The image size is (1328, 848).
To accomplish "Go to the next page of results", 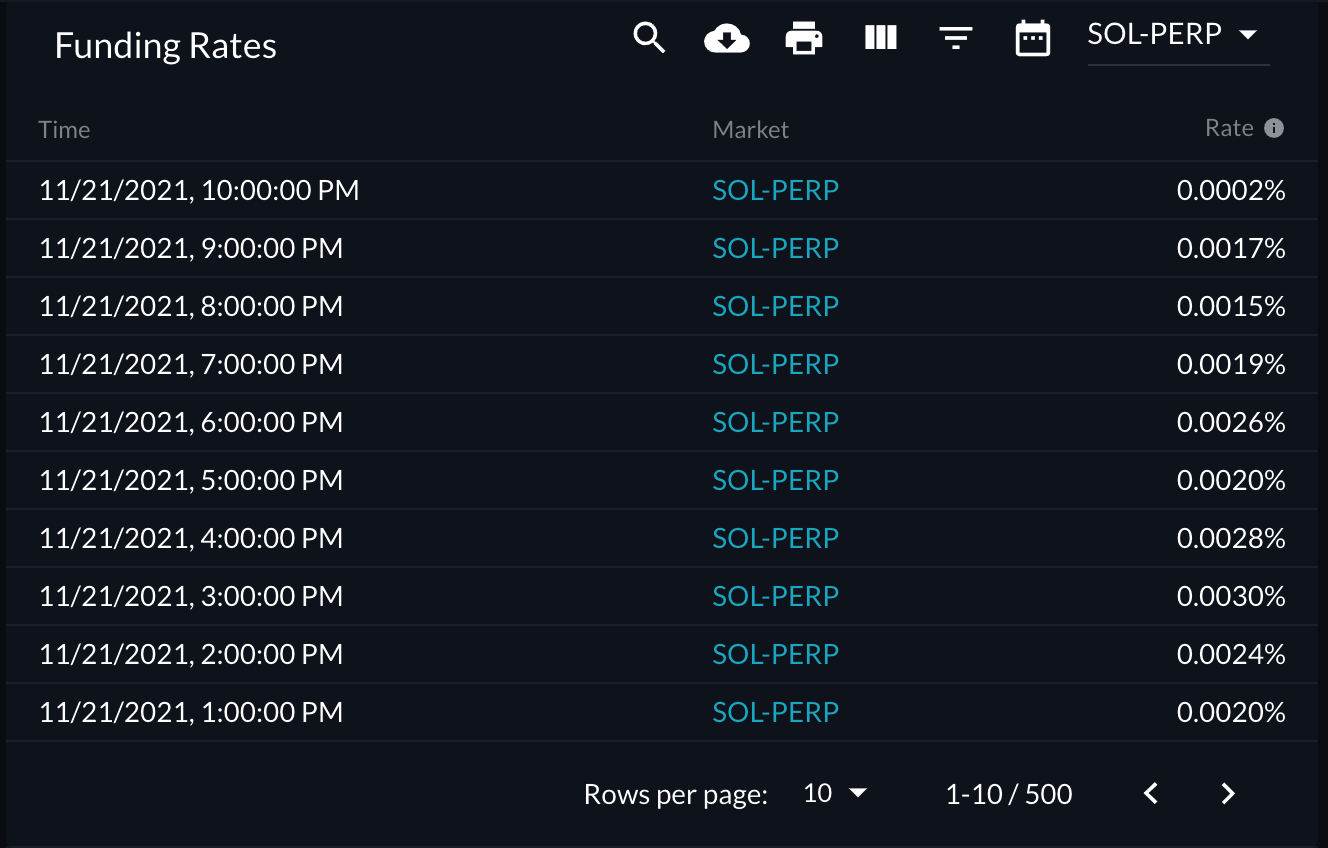I will (1228, 794).
